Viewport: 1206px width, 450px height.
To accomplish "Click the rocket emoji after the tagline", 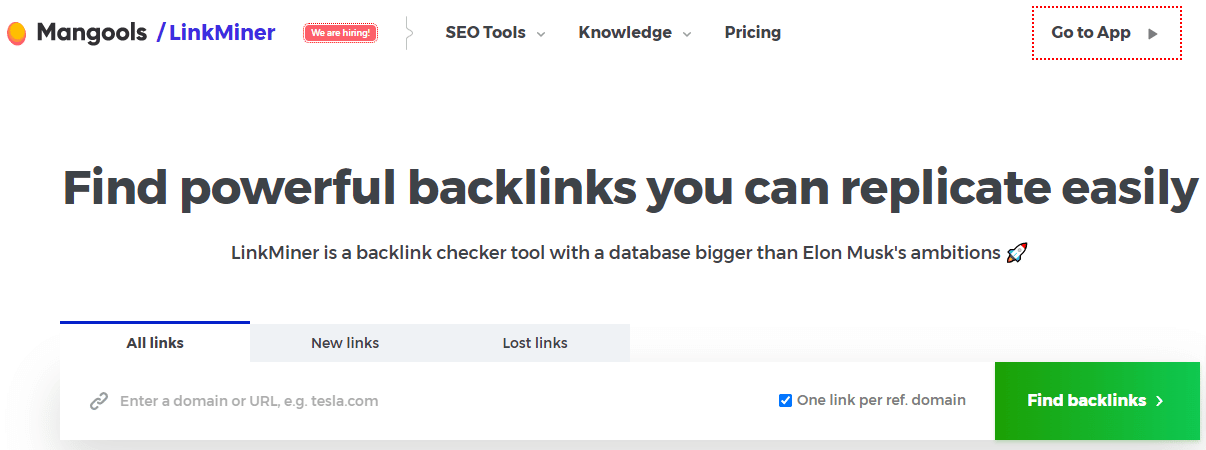I will click(1017, 253).
